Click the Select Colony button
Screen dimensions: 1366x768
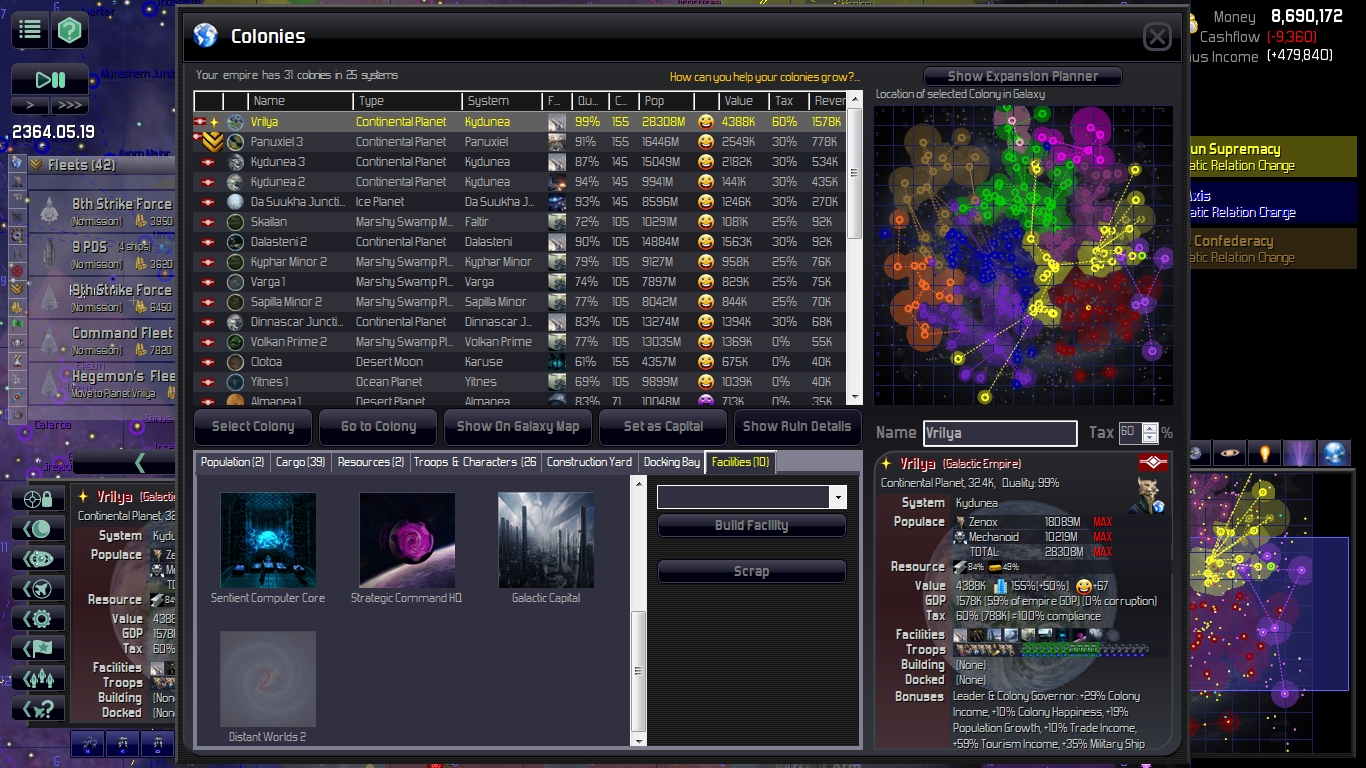(x=253, y=426)
